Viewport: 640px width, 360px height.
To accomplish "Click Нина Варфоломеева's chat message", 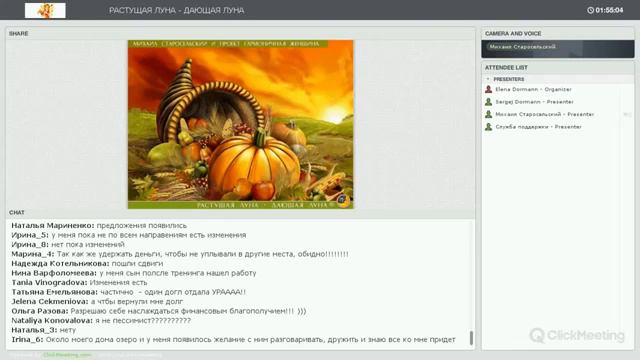I will click(134, 273).
